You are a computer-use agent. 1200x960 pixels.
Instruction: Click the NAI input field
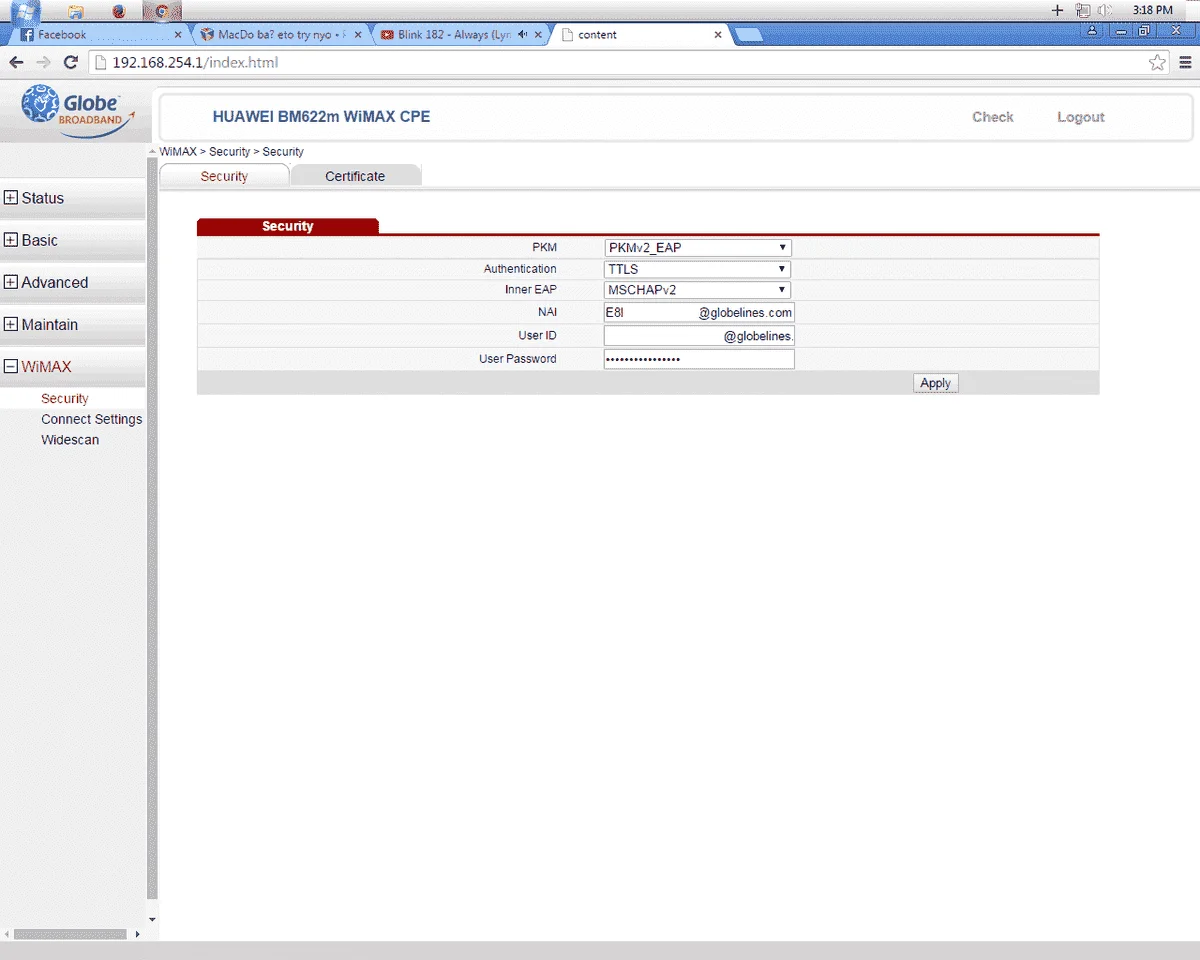(x=699, y=312)
